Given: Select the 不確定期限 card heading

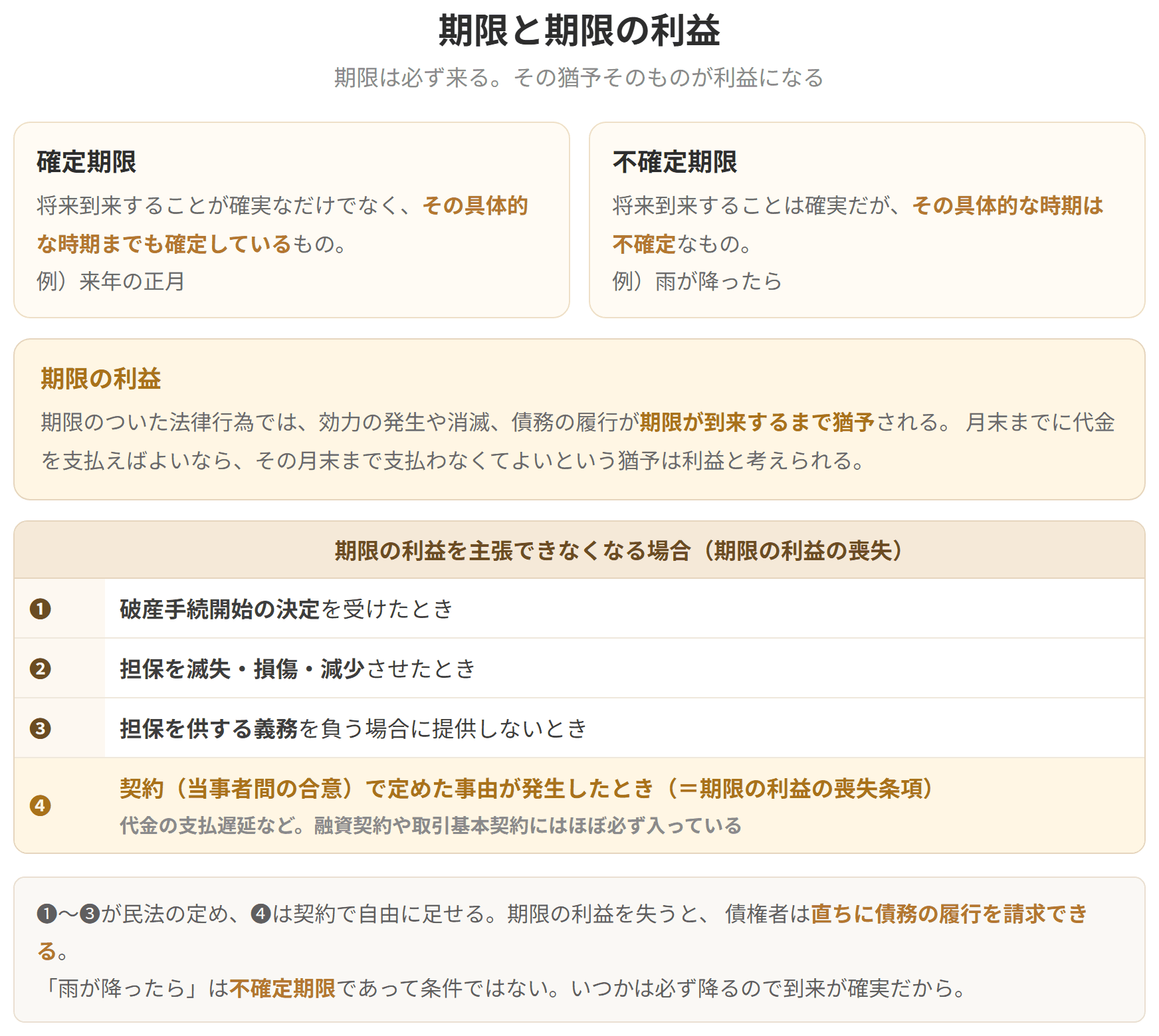Looking at the screenshot, I should coord(675,161).
